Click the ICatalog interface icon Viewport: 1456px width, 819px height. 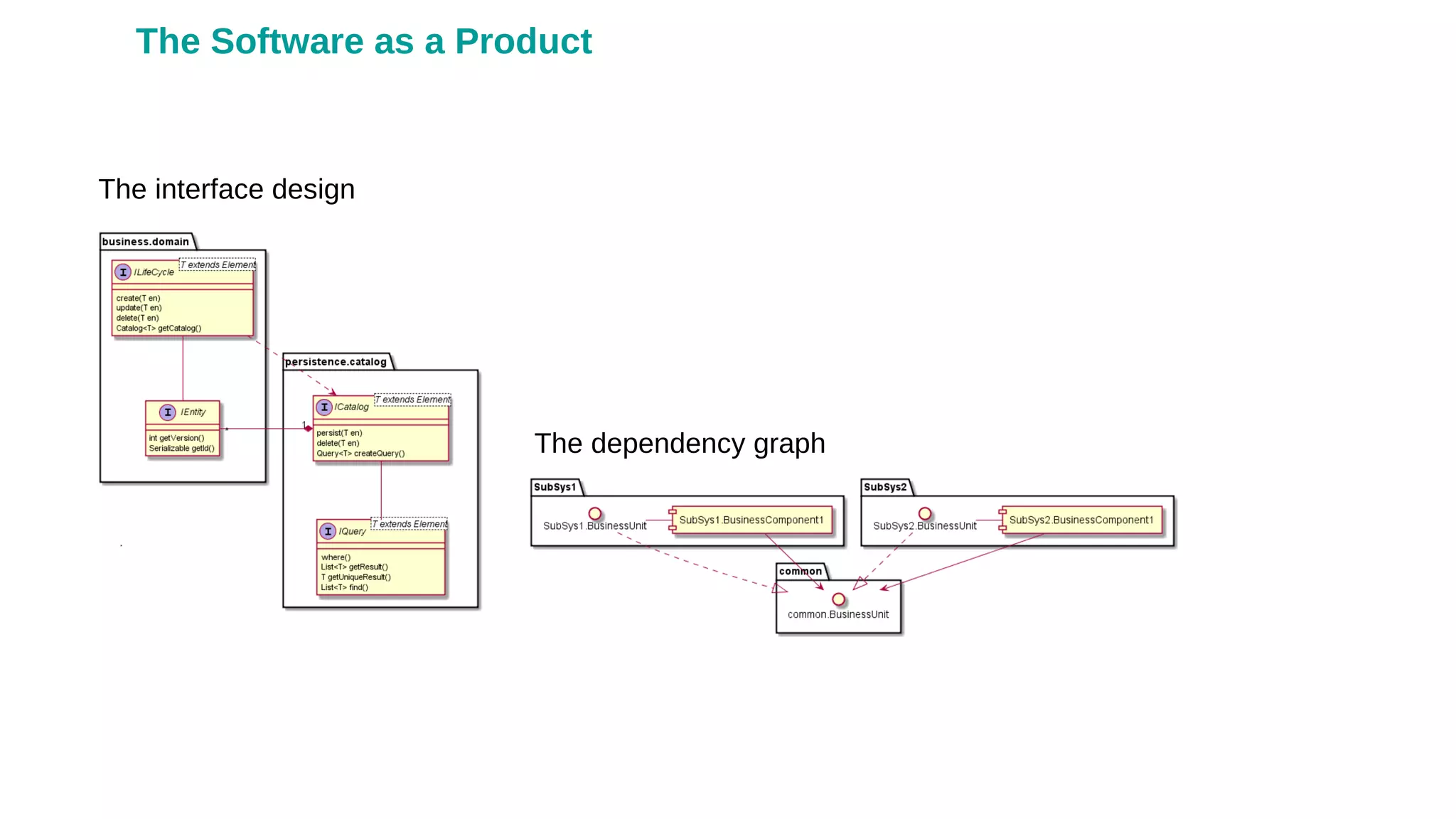(324, 407)
